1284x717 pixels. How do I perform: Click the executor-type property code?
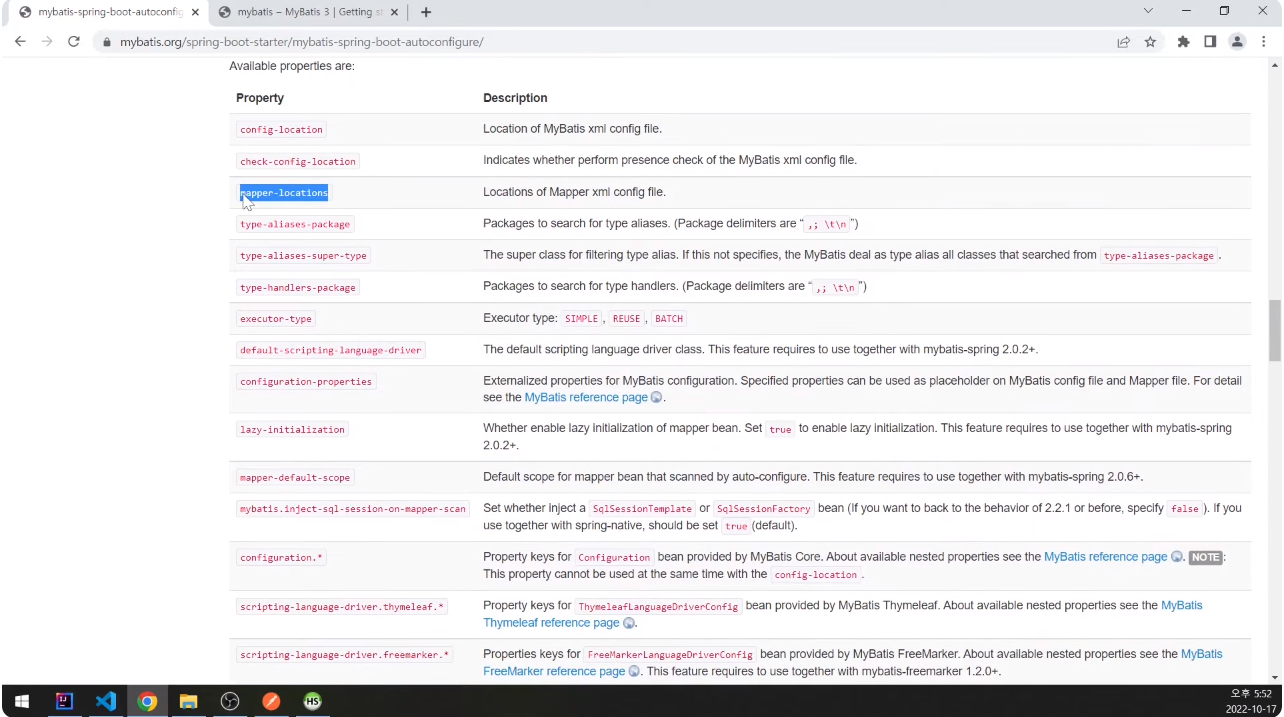[x=276, y=318]
